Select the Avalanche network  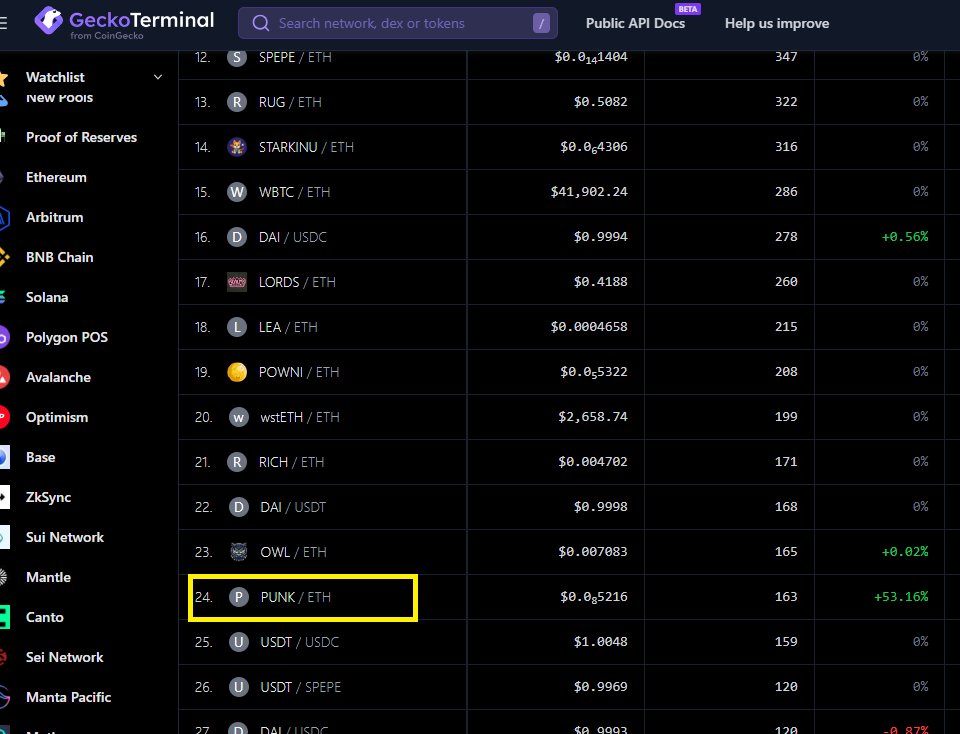pos(58,377)
